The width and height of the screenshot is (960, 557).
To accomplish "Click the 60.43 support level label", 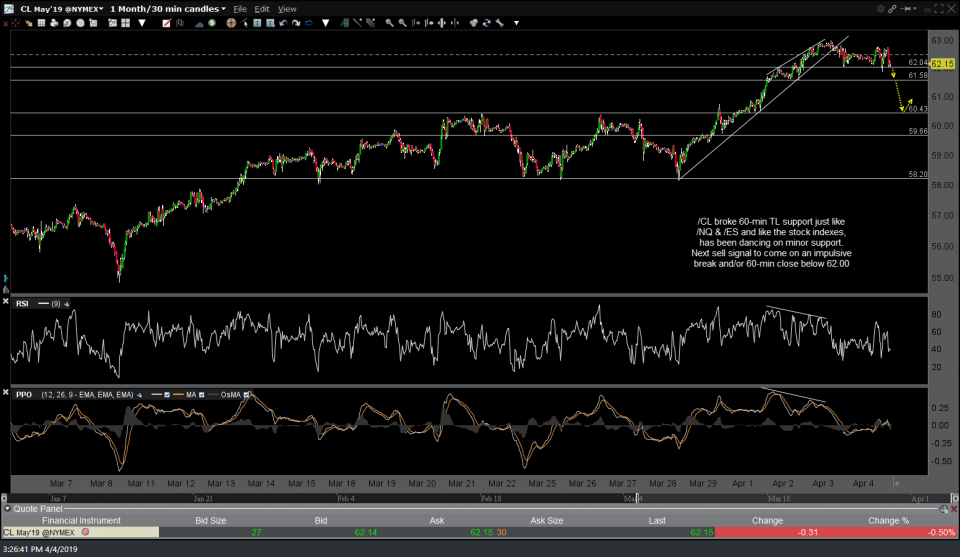I will 918,109.
